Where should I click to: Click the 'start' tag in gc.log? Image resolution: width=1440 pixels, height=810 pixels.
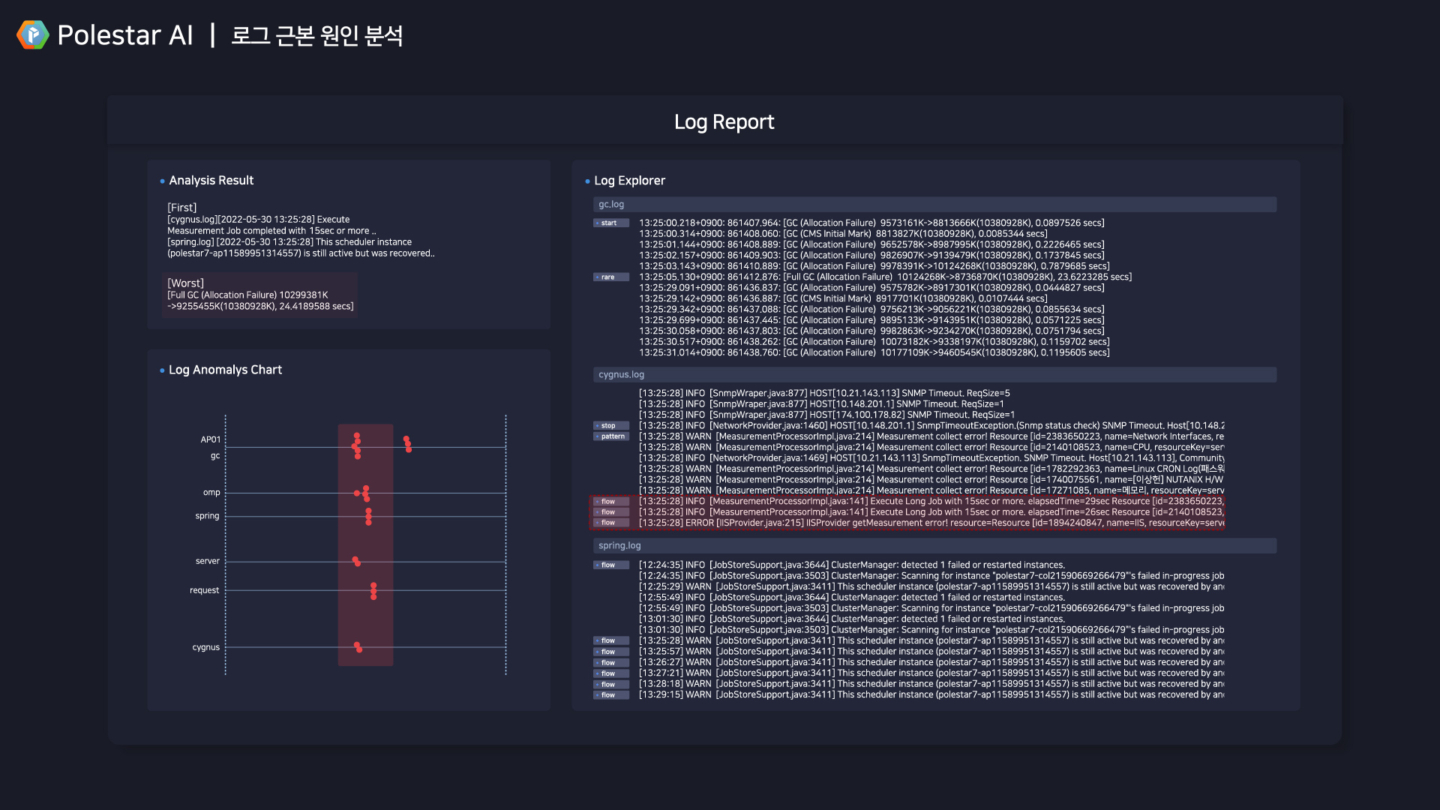tap(608, 223)
